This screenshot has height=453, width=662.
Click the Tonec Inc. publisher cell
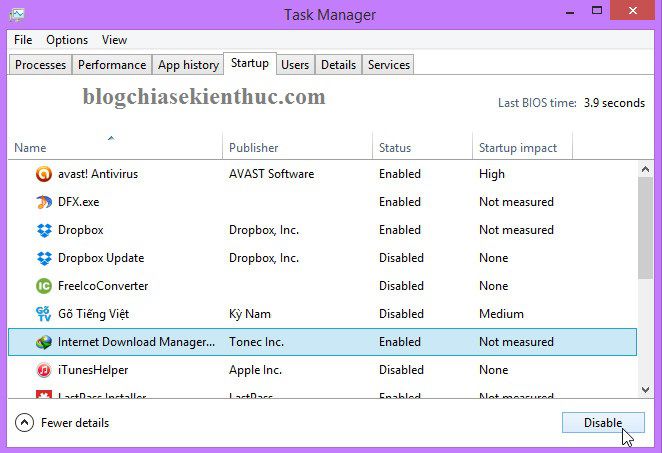pos(256,342)
